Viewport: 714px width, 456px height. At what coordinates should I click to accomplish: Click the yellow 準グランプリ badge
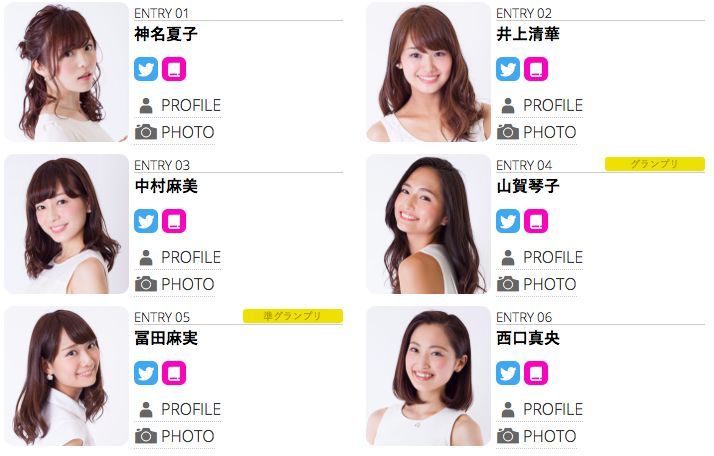(x=293, y=316)
